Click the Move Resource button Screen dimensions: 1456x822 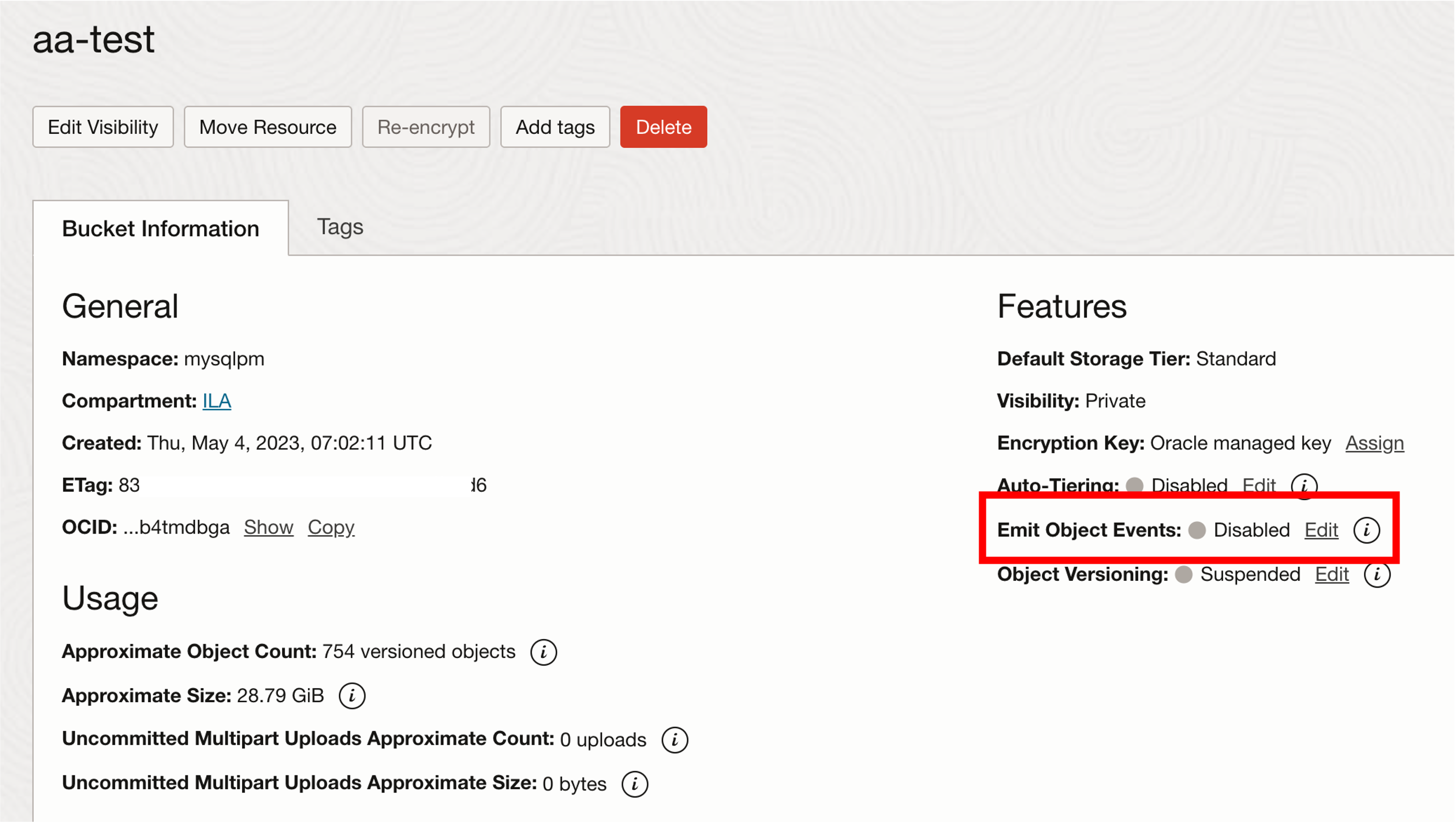[267, 127]
